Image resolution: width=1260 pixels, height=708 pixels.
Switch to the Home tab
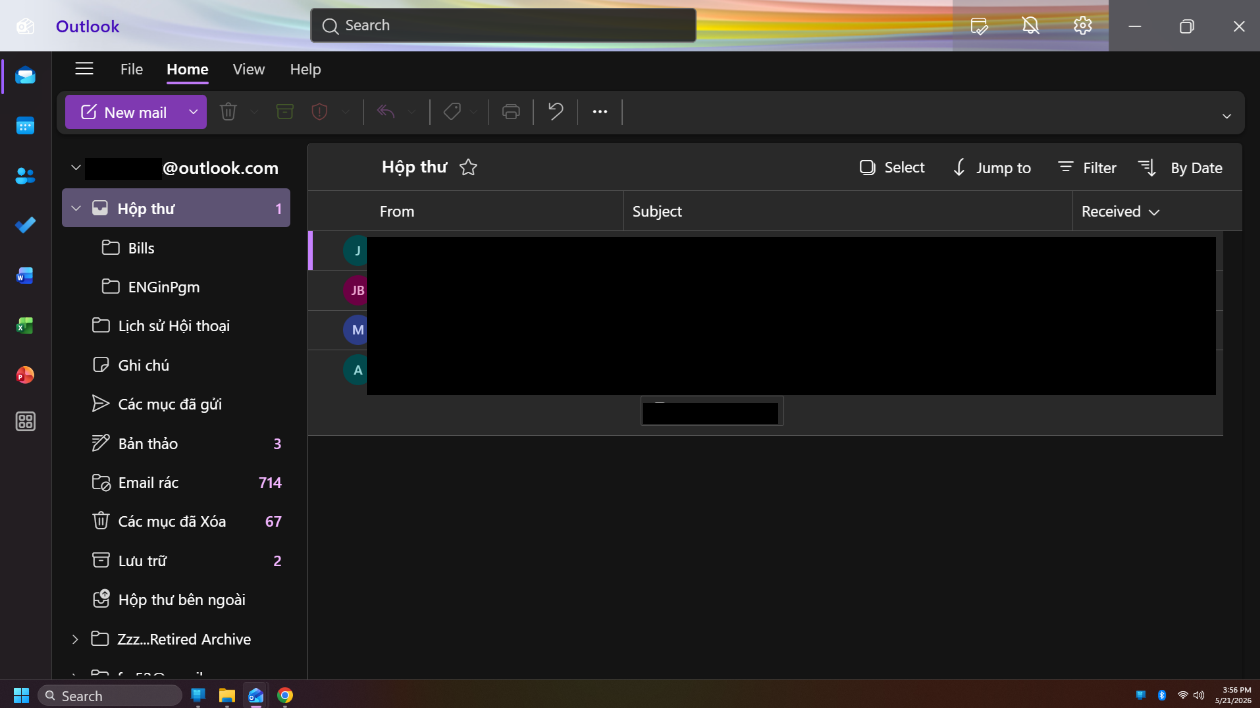(187, 69)
